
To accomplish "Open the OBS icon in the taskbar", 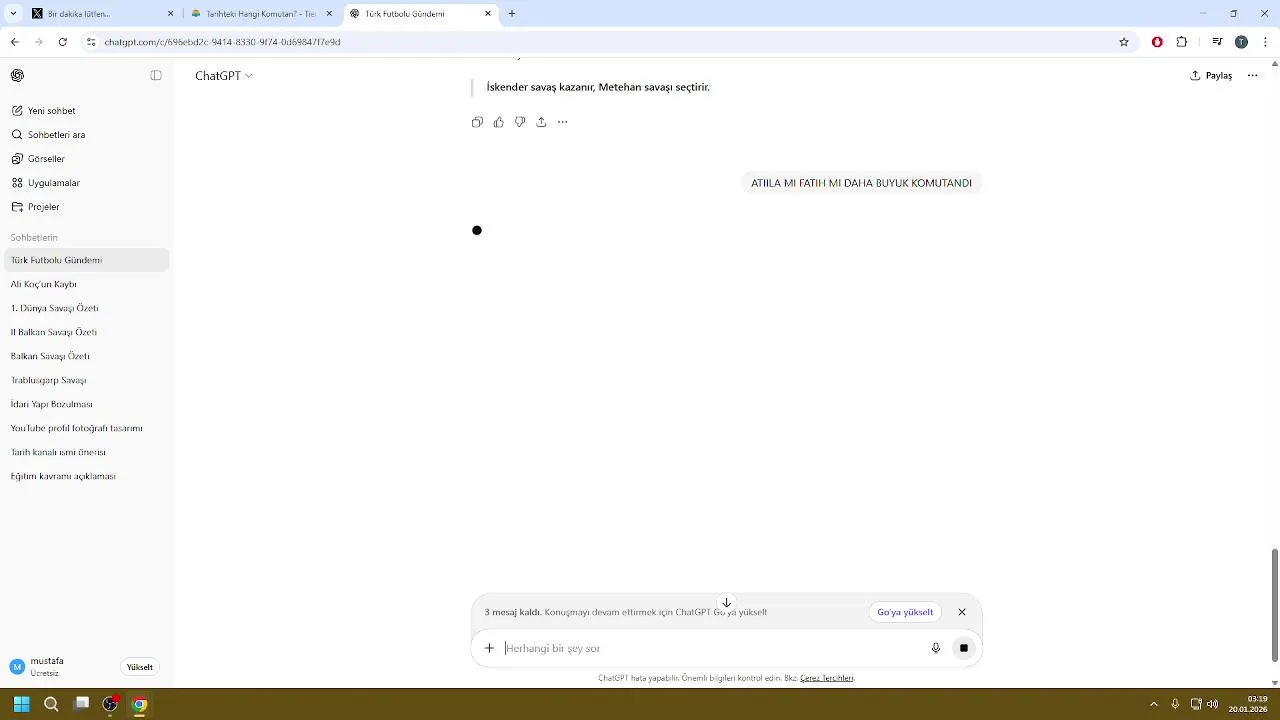I will pos(110,704).
